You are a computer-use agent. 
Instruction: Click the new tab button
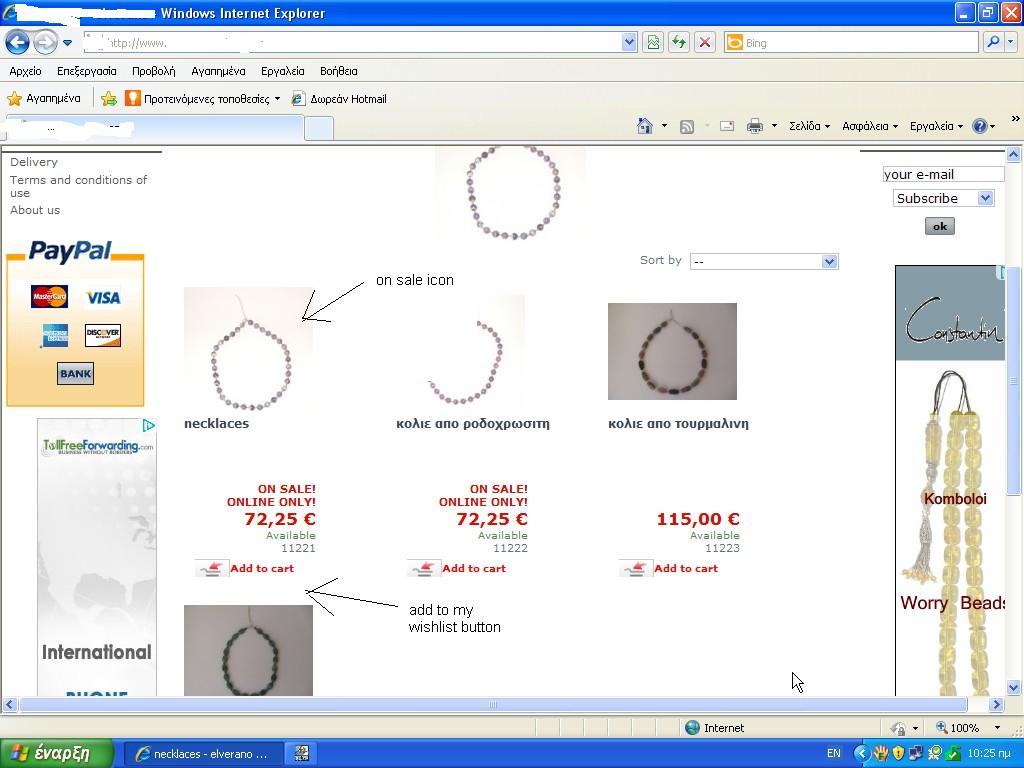pos(319,128)
